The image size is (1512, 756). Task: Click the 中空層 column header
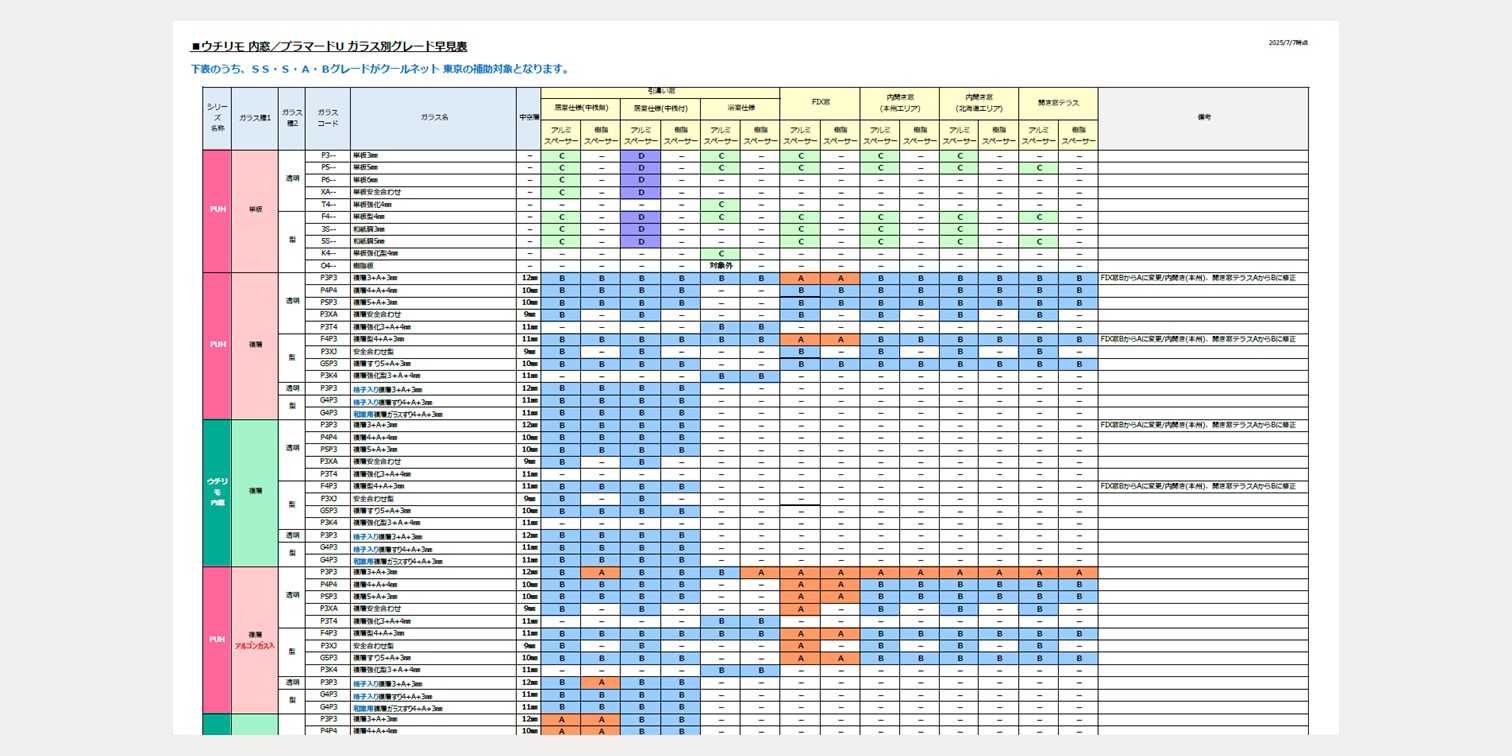(x=529, y=118)
